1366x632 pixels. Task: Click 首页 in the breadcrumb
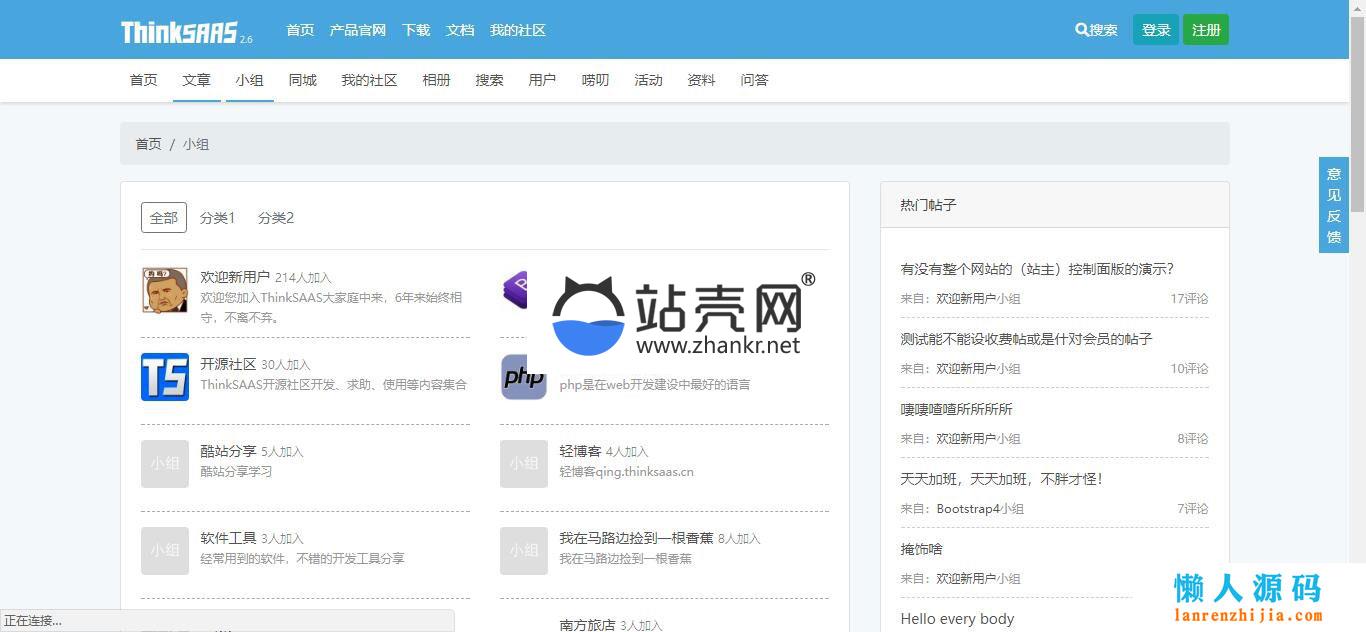[x=148, y=144]
